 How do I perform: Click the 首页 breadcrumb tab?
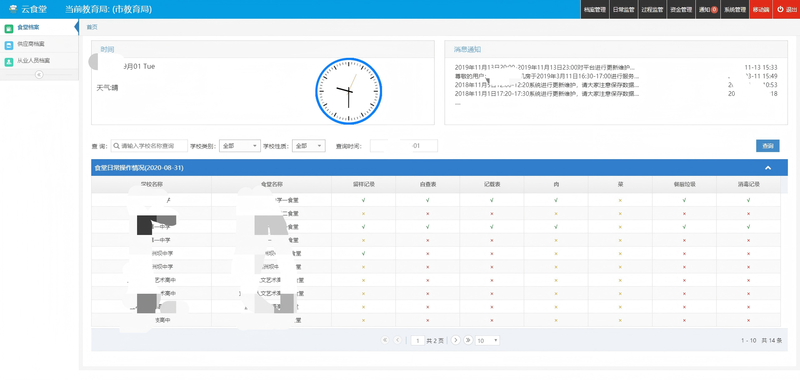click(x=91, y=27)
